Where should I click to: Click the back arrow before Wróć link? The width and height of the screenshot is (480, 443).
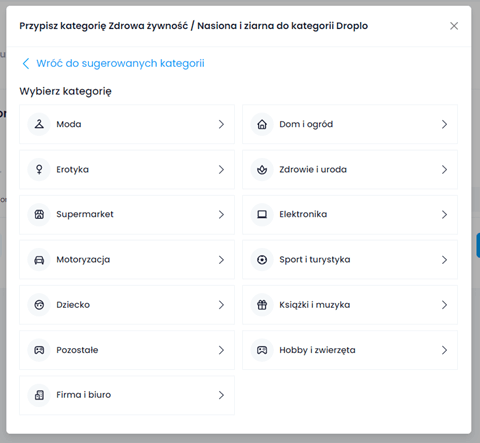click(26, 63)
